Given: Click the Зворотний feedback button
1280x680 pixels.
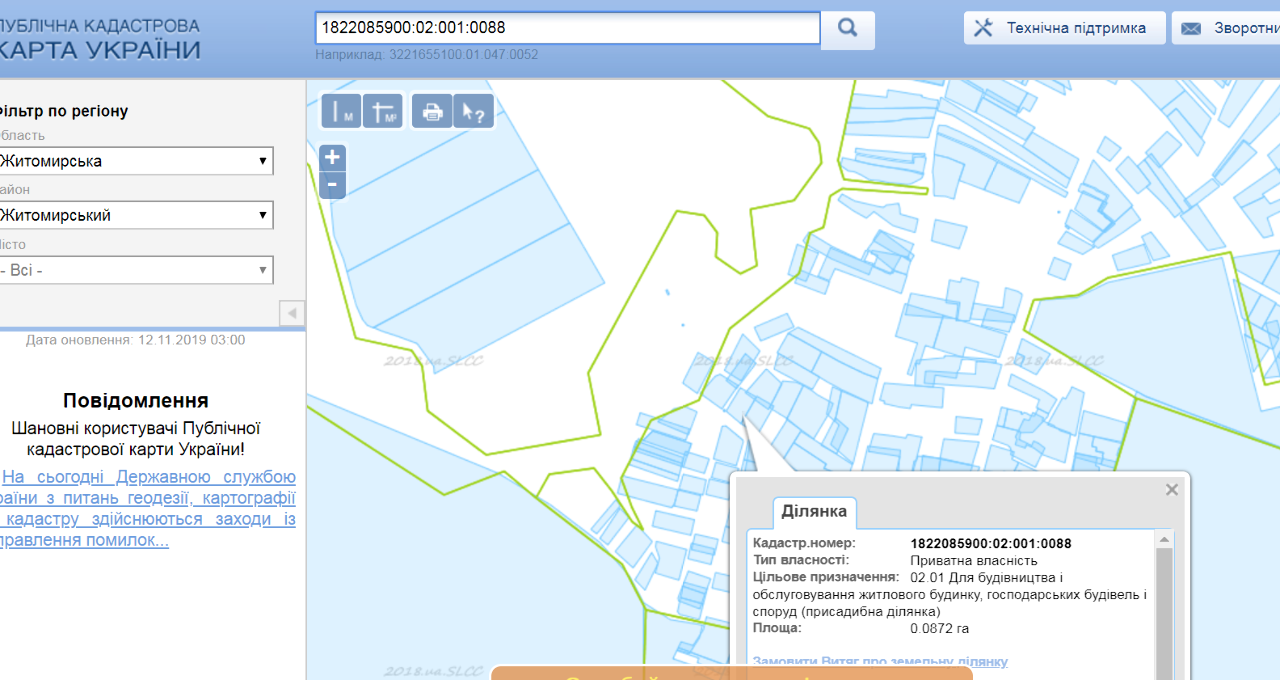Looking at the screenshot, I should pyautogui.click(x=1229, y=28).
